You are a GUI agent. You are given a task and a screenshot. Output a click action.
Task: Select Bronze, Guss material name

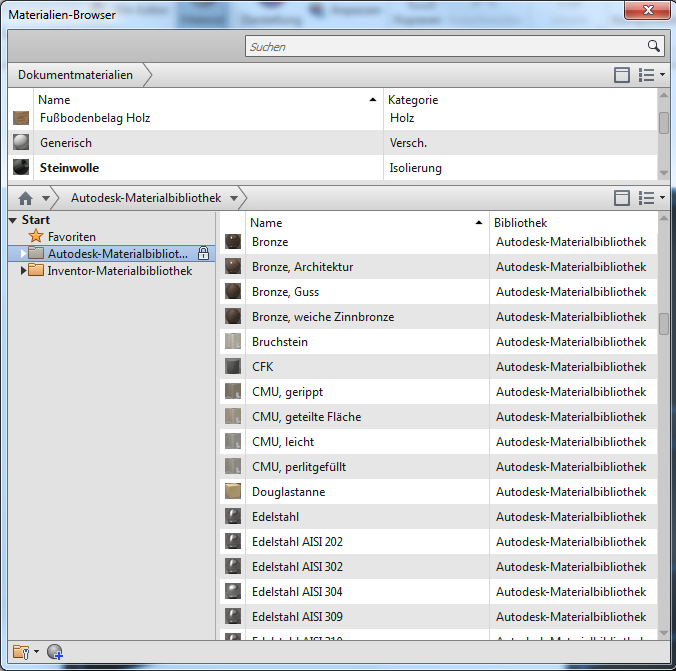pos(285,292)
